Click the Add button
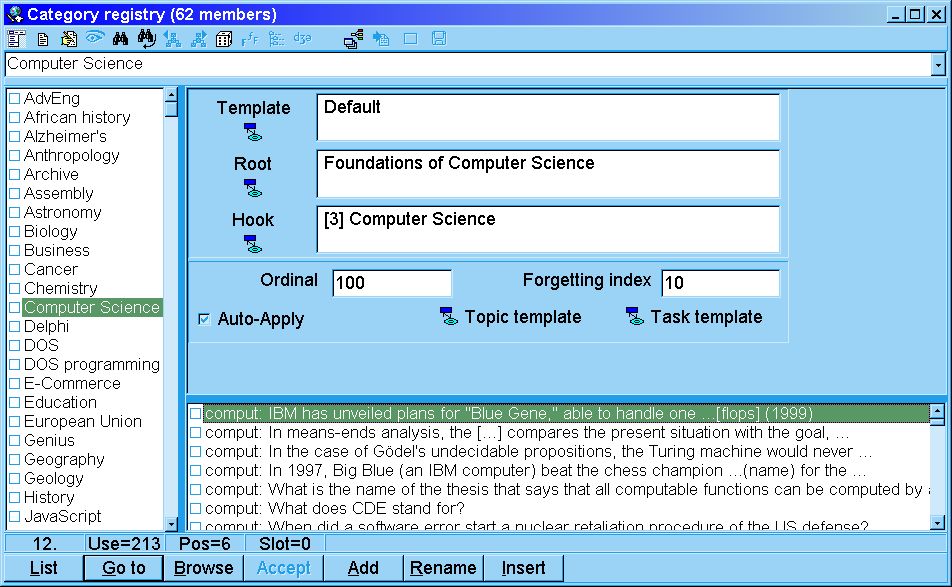952x587 pixels. tap(363, 568)
